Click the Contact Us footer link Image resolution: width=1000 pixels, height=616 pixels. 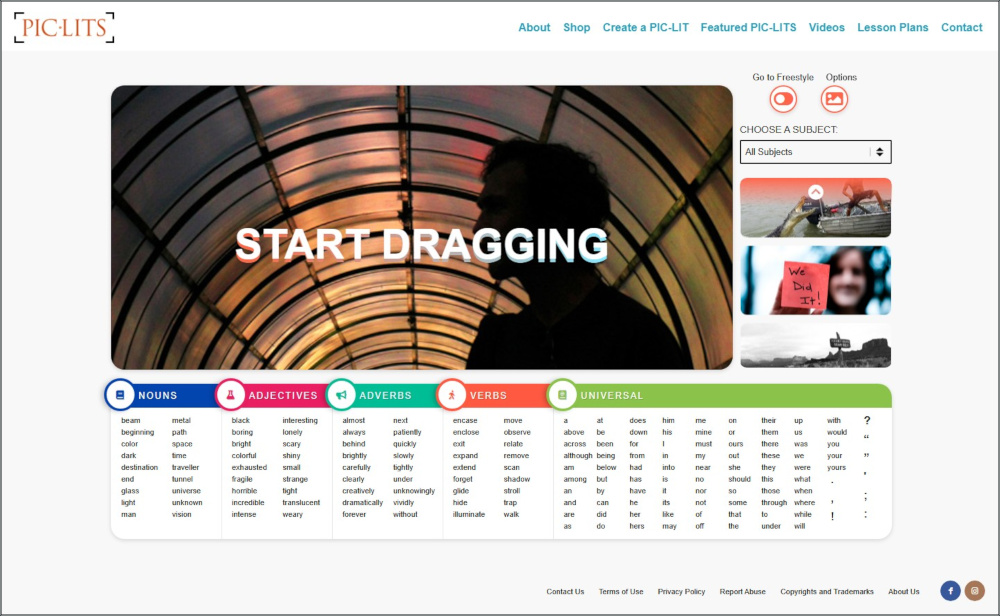click(x=565, y=592)
